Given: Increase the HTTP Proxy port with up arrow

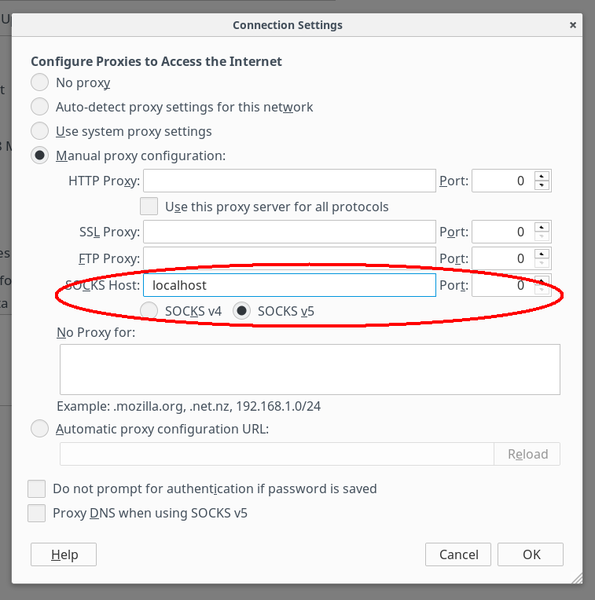Looking at the screenshot, I should 541,176.
